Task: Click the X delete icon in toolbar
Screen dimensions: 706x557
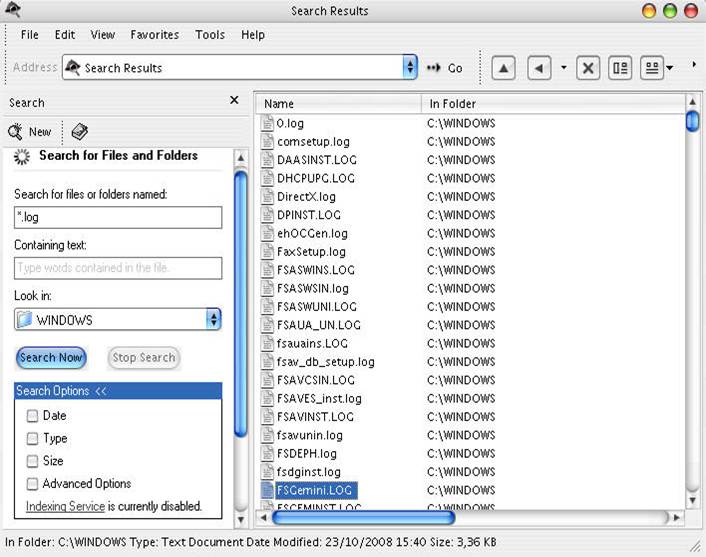Action: click(589, 68)
